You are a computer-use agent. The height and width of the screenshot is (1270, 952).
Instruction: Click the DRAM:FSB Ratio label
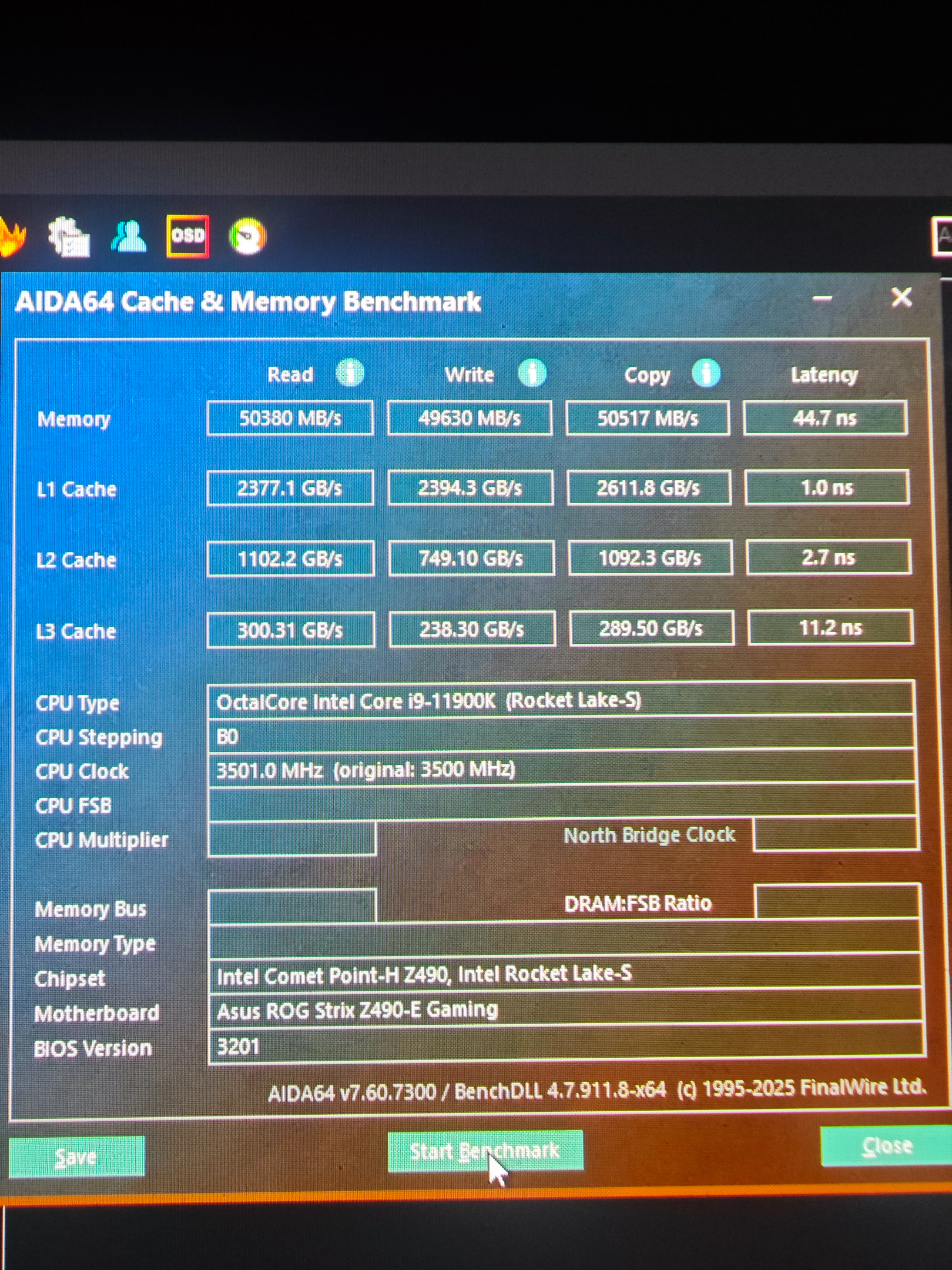pos(638,903)
